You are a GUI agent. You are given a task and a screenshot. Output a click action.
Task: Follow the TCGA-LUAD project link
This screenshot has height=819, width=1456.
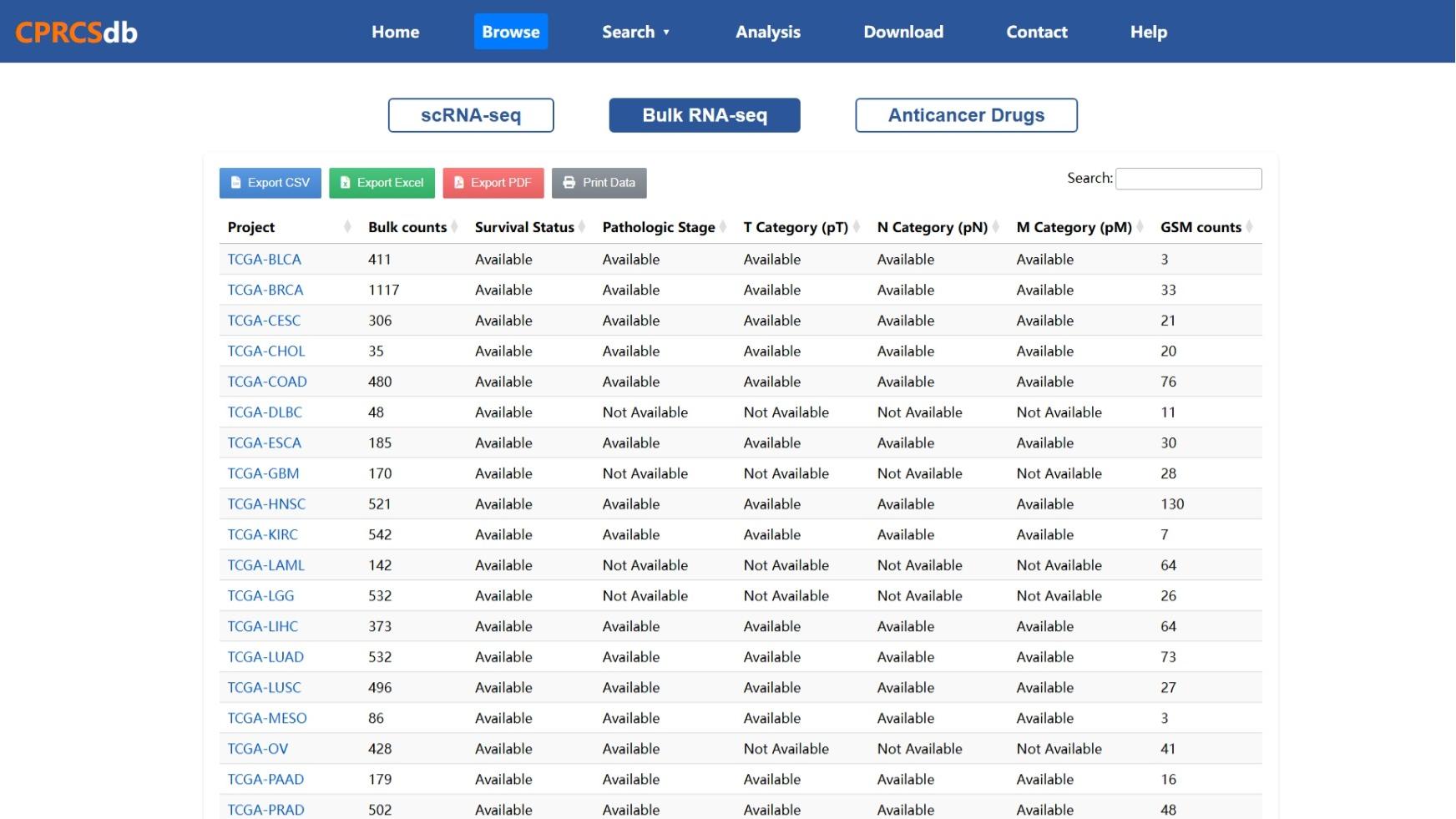click(x=265, y=657)
